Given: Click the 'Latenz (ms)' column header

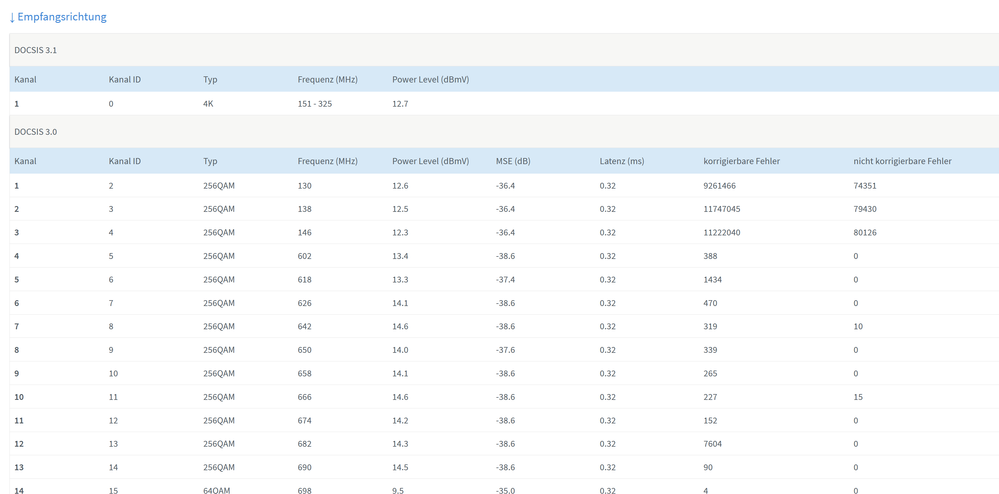Looking at the screenshot, I should click(622, 161).
